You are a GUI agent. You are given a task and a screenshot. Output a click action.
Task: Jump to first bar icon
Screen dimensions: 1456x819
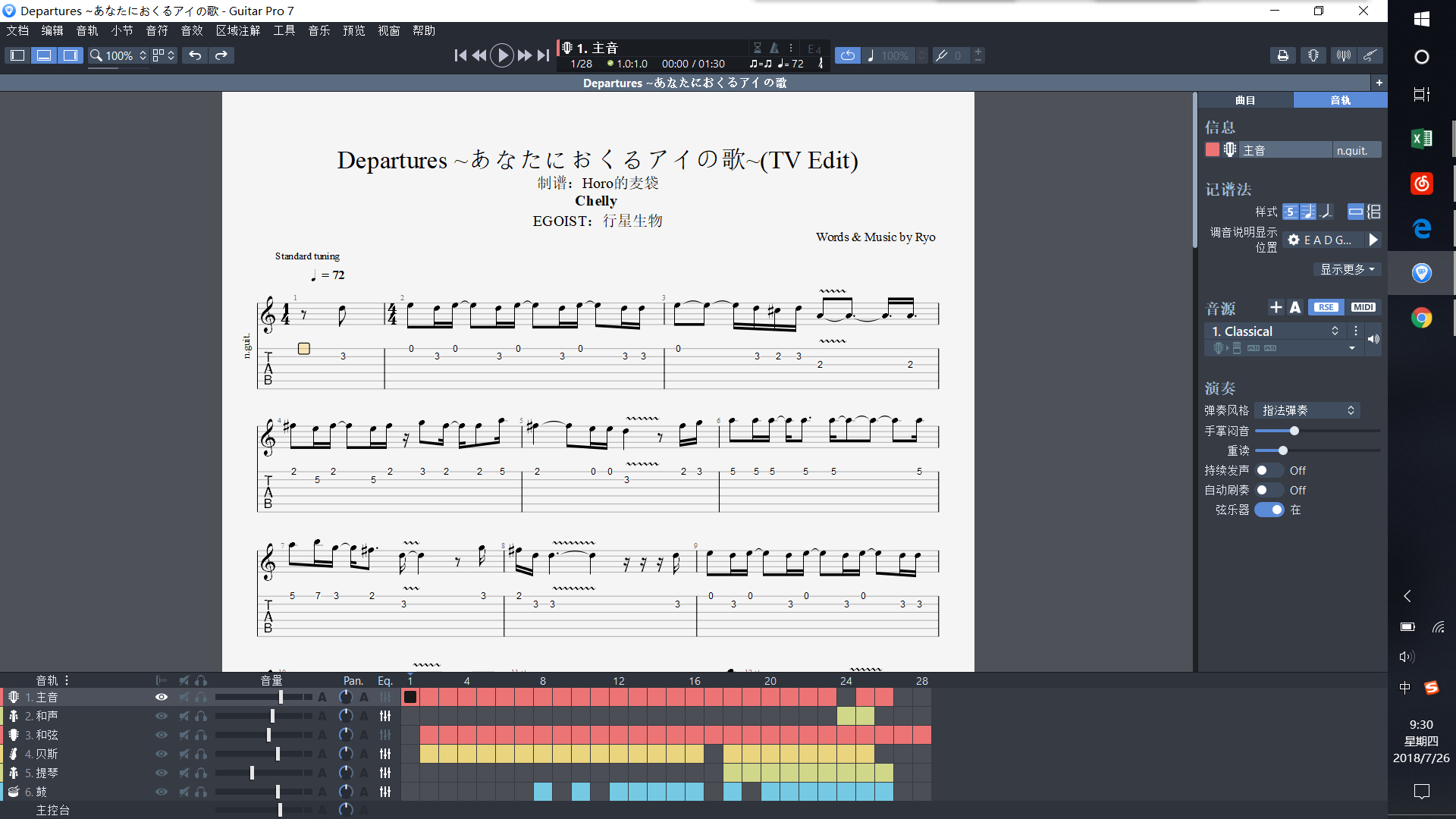pos(460,55)
